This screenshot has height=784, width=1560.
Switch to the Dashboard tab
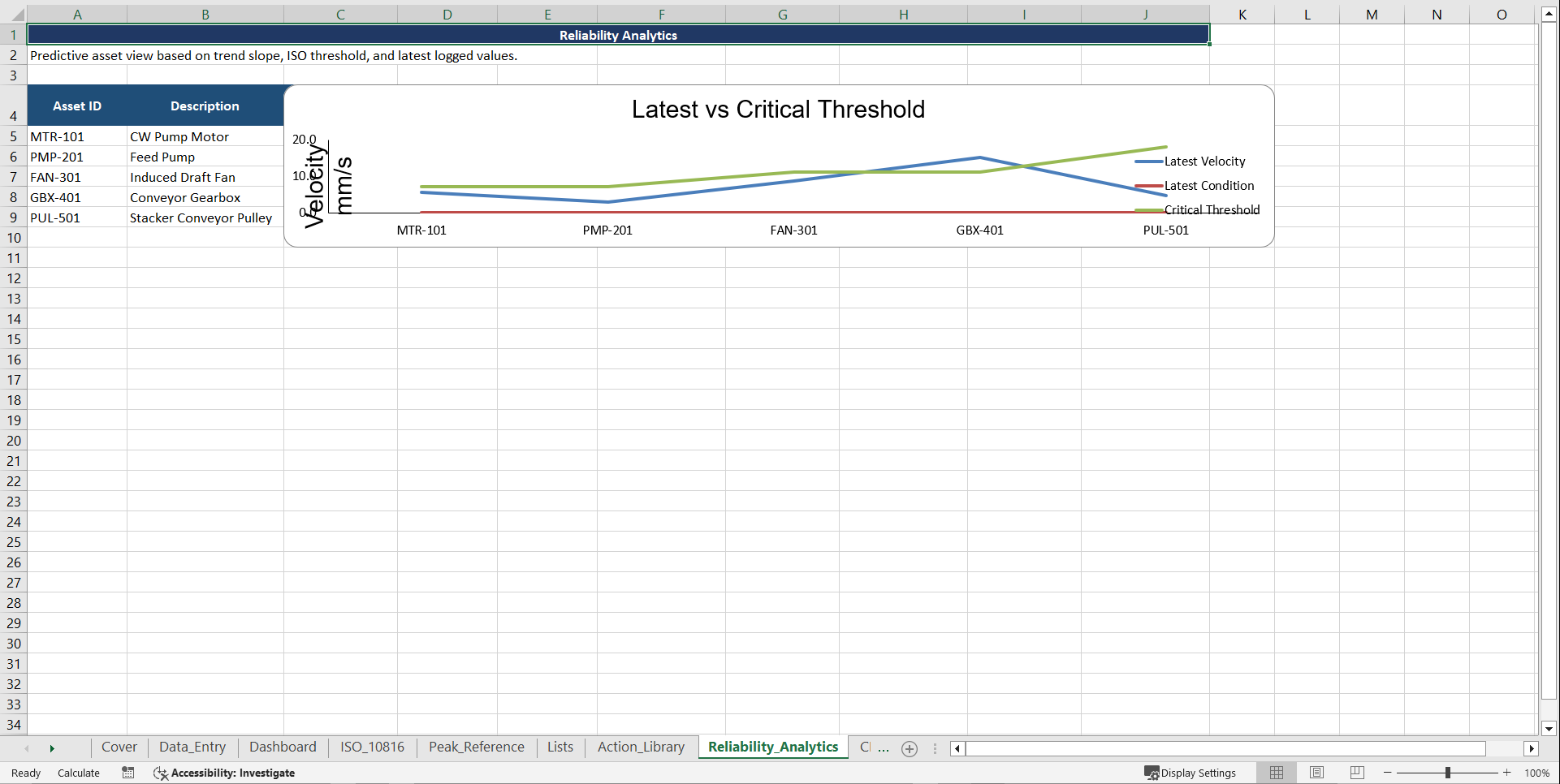click(283, 747)
